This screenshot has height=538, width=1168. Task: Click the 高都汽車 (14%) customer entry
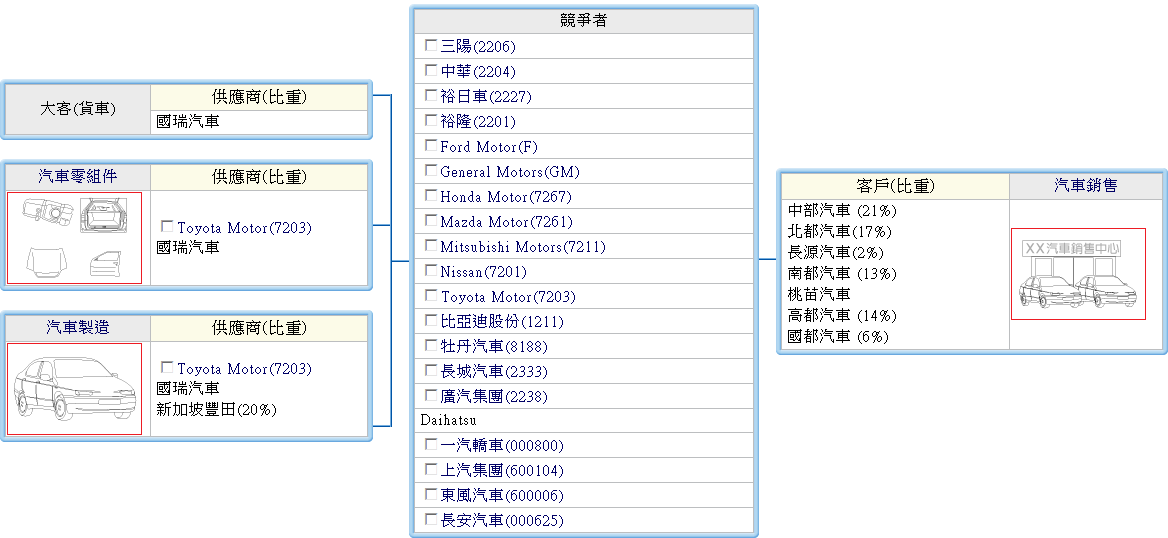pyautogui.click(x=842, y=315)
